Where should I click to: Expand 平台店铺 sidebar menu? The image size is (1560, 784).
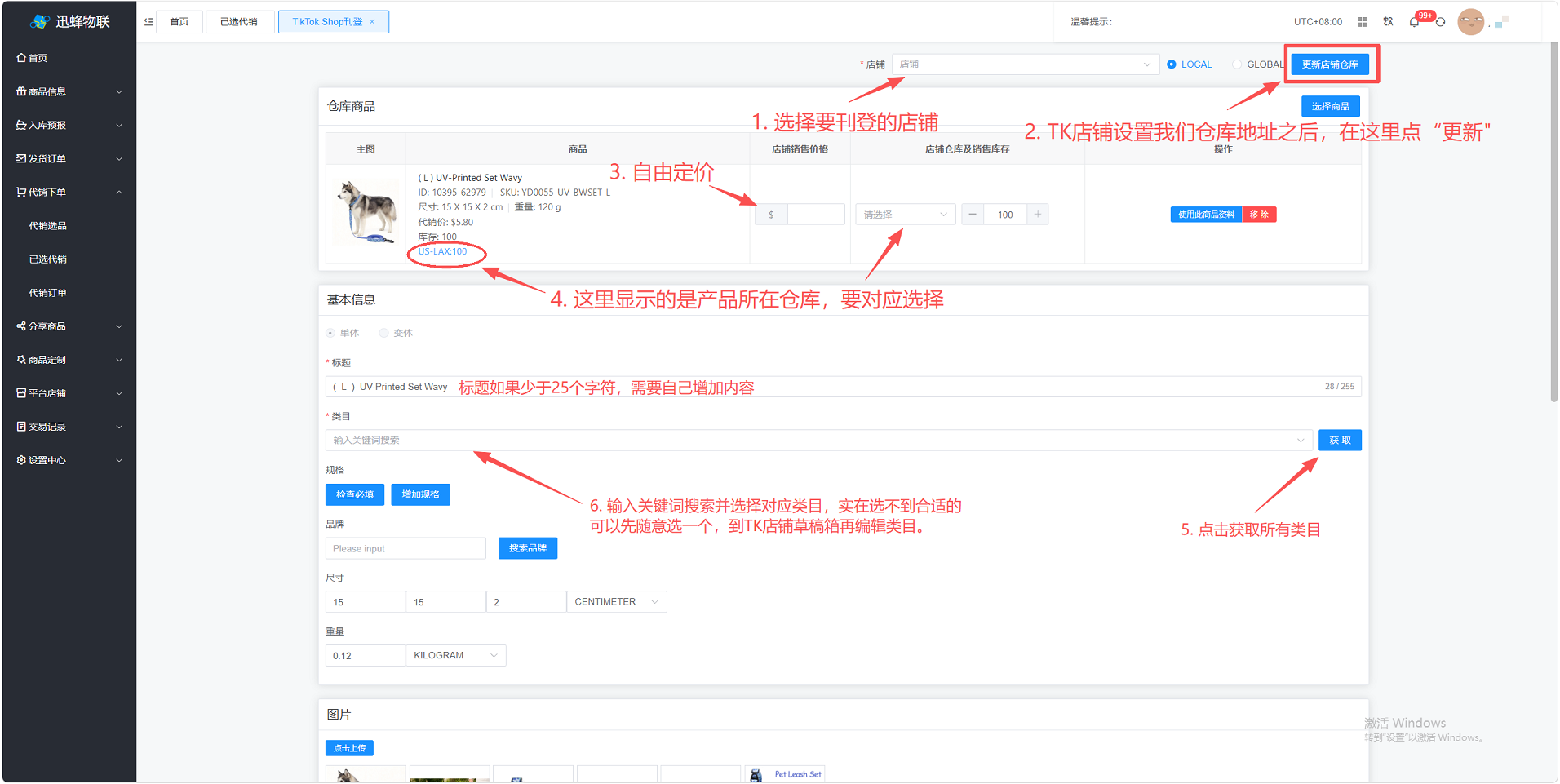[x=69, y=393]
